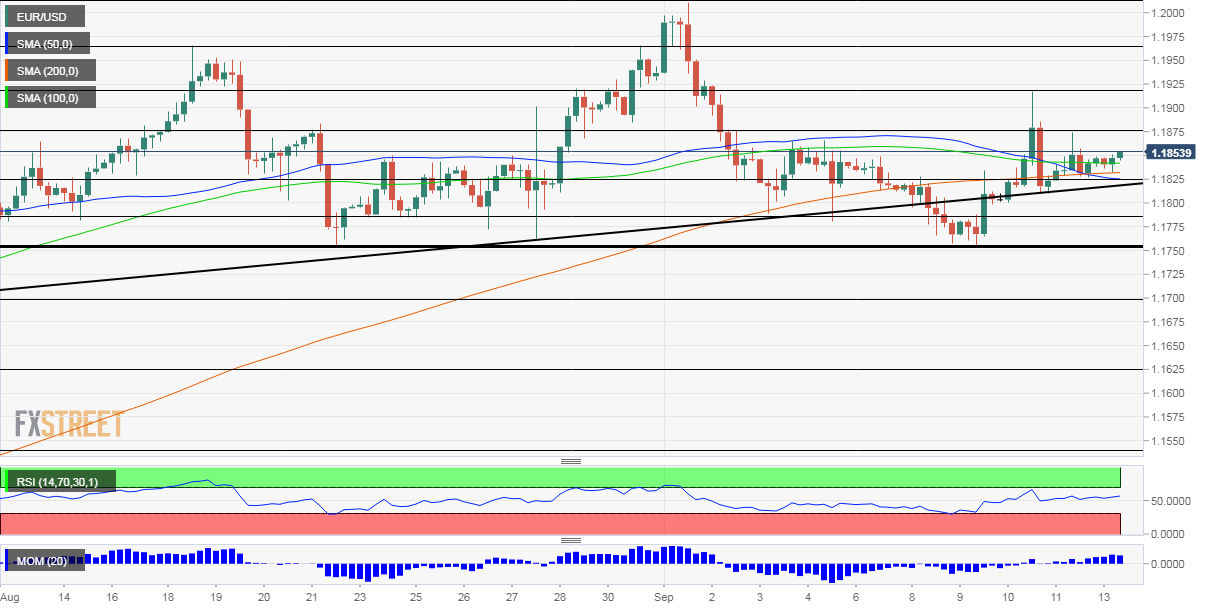Click the Sep date label on time axis
1214x610 pixels.
pos(664,597)
